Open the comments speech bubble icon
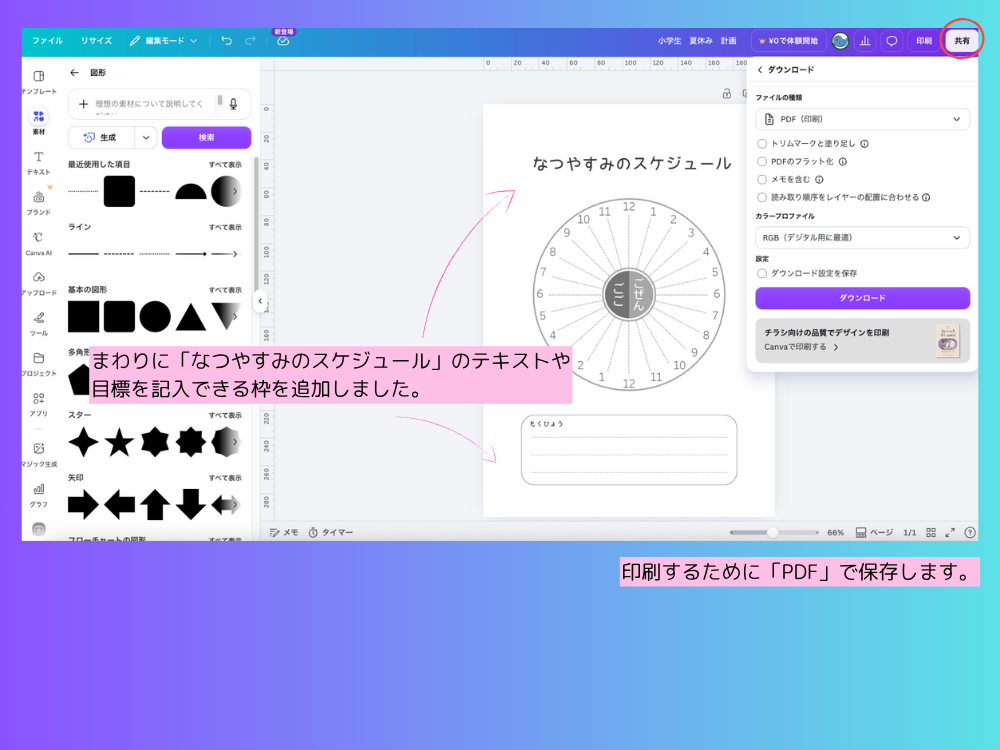The image size is (1000, 750). [x=892, y=41]
